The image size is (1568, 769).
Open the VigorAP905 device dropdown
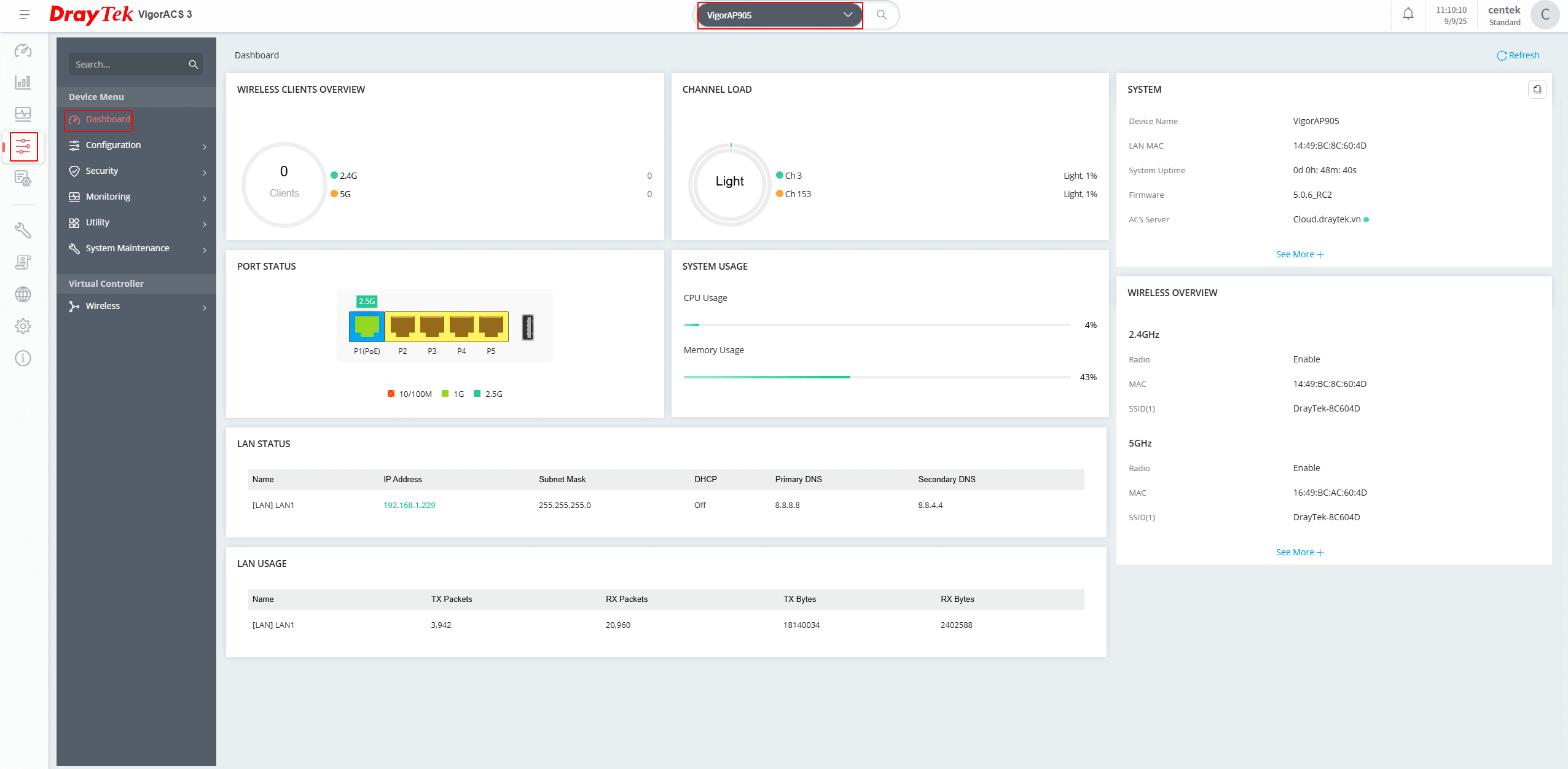tap(779, 15)
